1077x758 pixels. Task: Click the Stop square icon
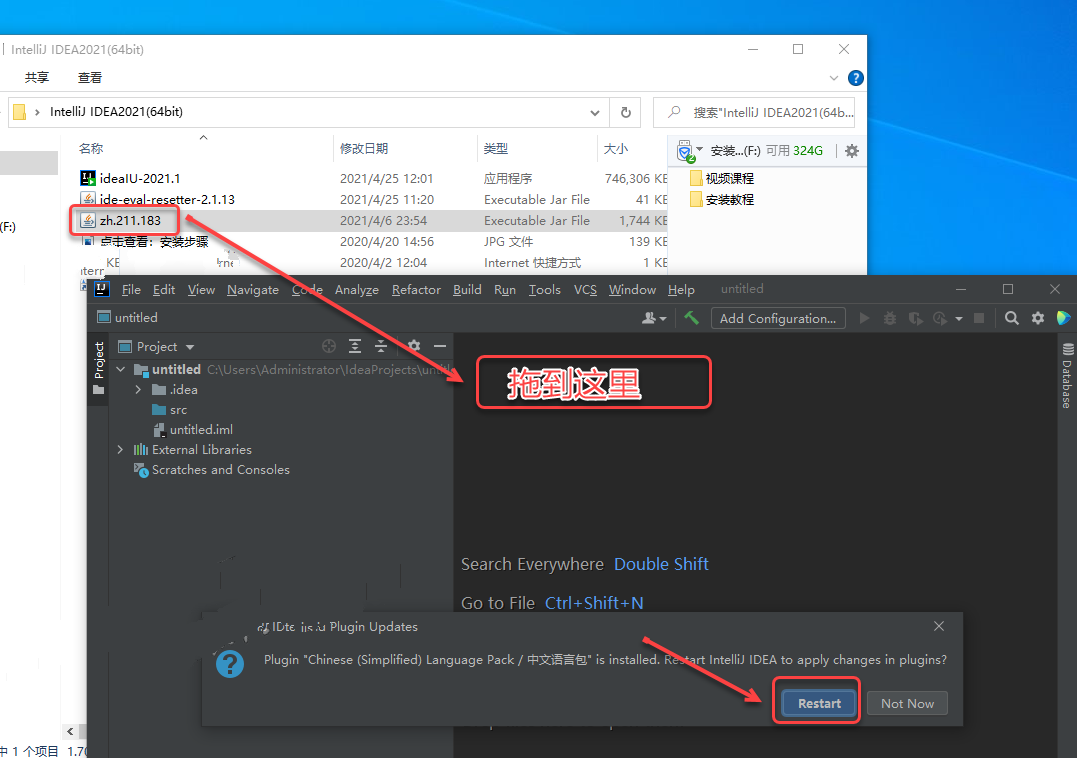(979, 318)
